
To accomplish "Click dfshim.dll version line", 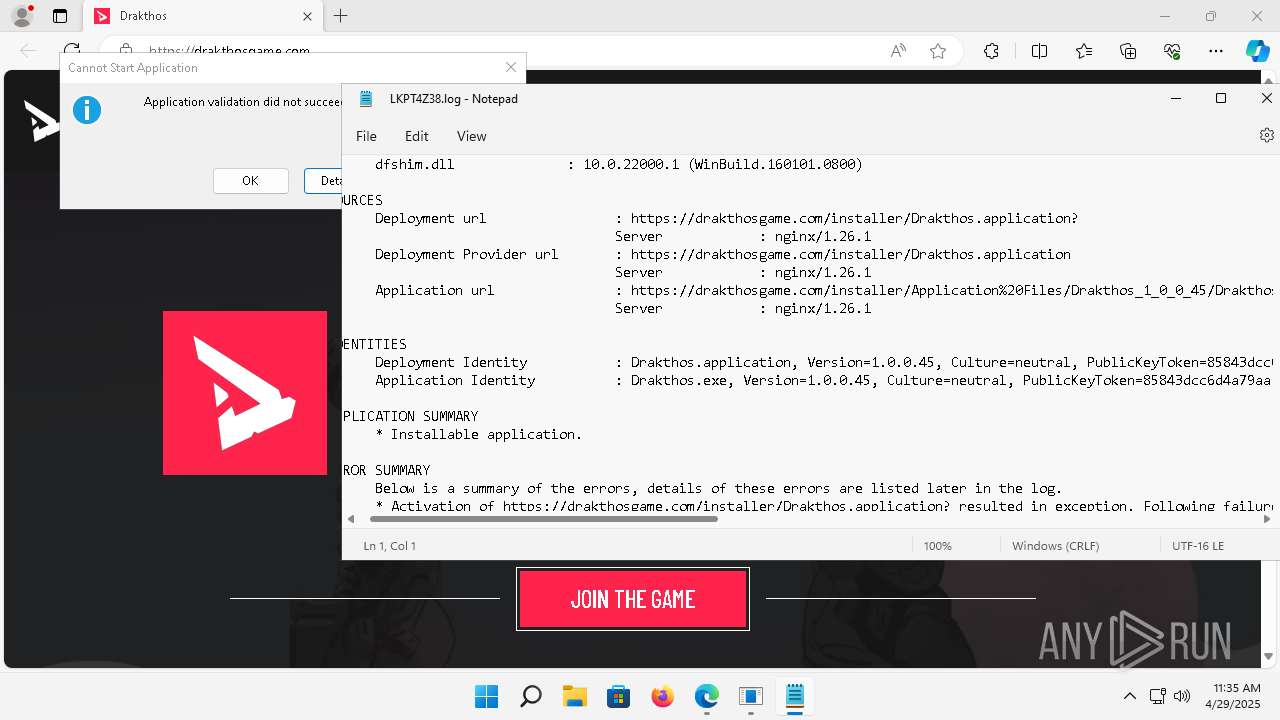I will pyautogui.click(x=618, y=164).
